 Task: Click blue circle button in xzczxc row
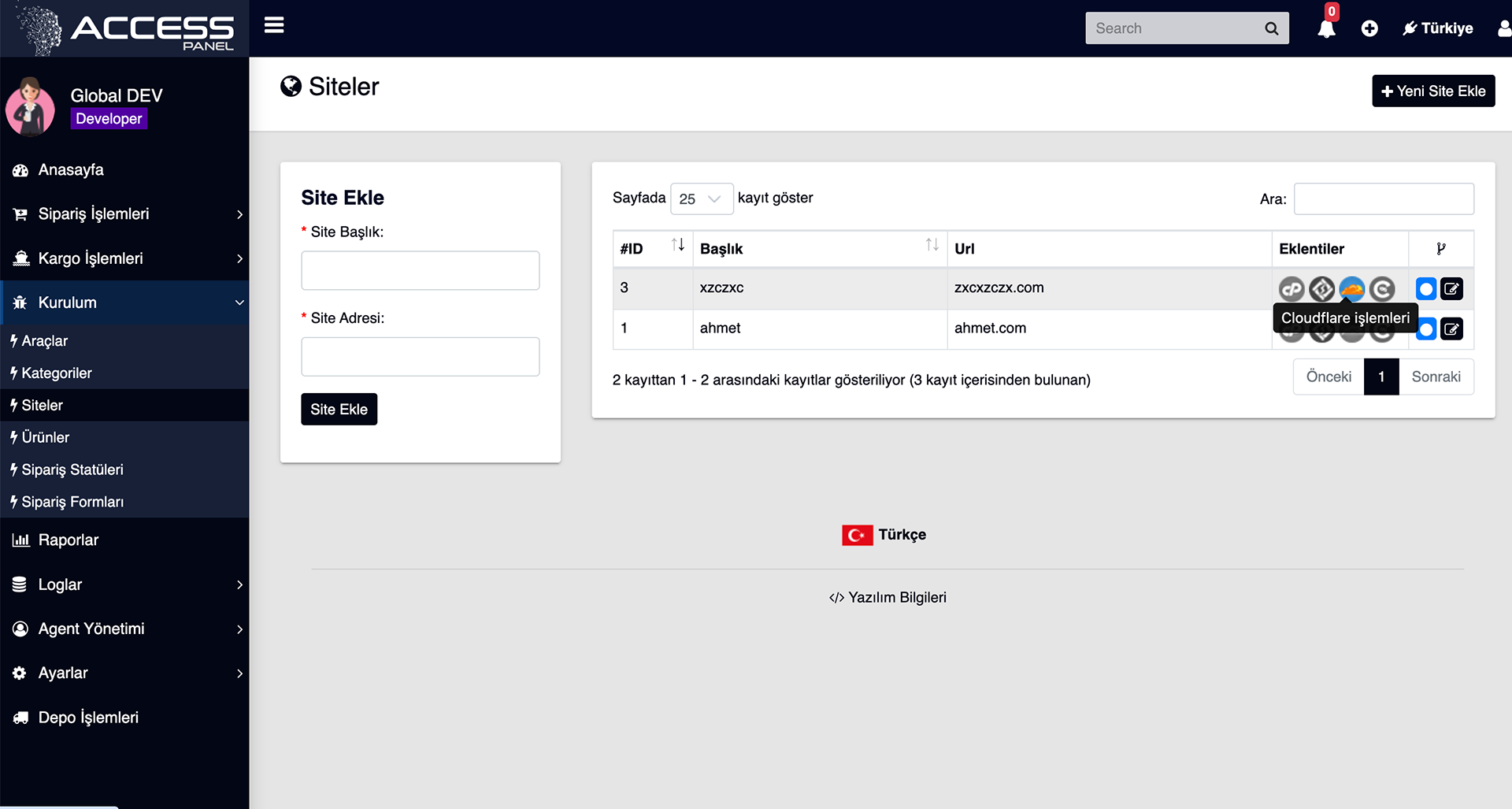(x=1426, y=289)
